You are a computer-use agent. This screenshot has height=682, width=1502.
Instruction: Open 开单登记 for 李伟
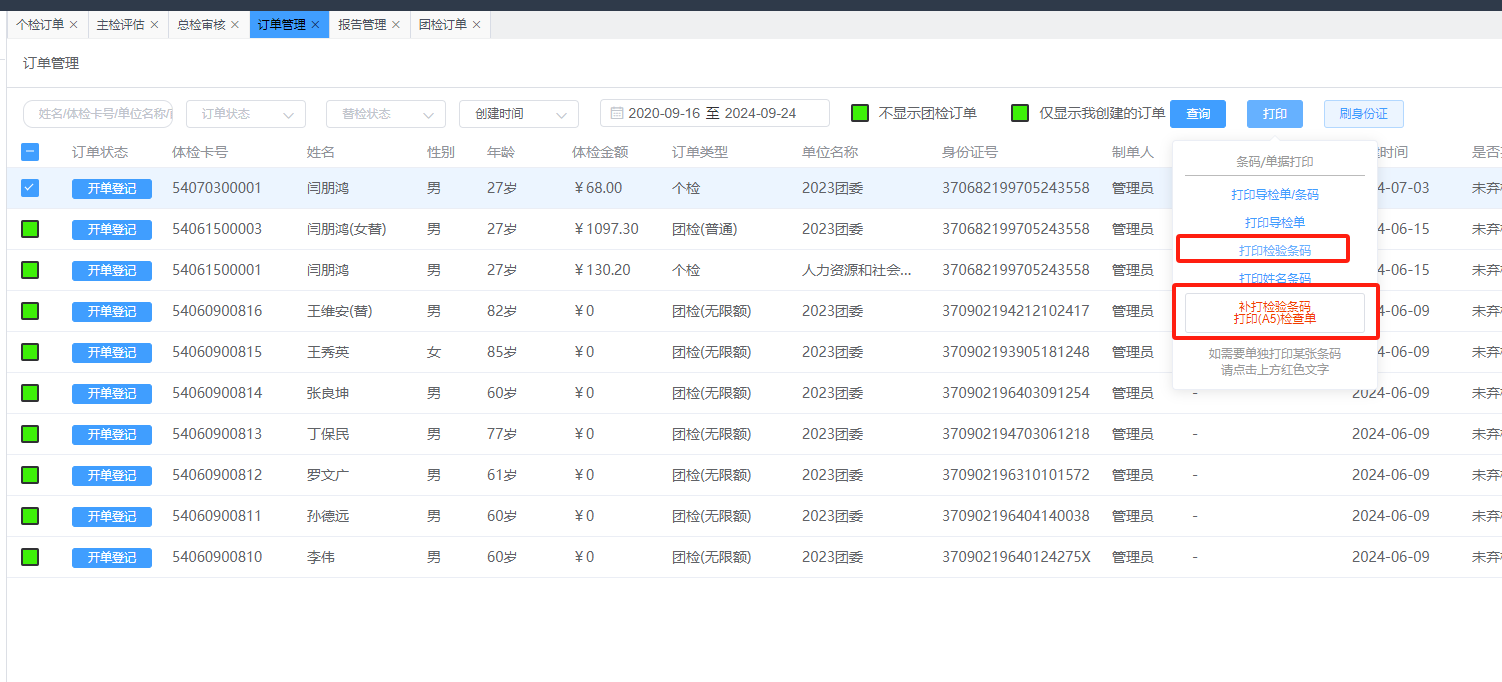point(112,557)
